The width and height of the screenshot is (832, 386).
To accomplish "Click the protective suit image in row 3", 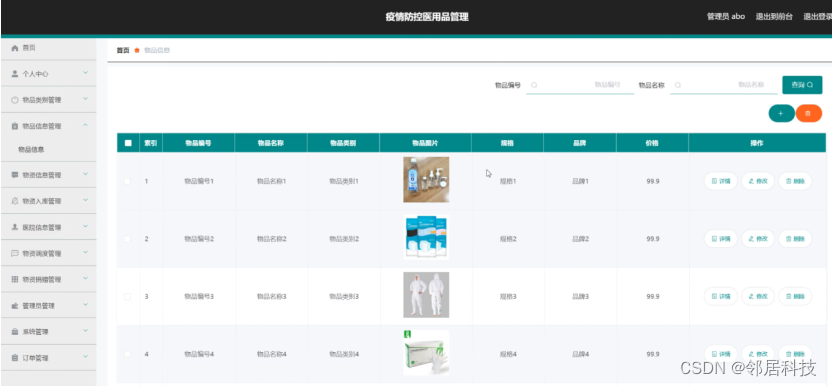I will click(426, 295).
